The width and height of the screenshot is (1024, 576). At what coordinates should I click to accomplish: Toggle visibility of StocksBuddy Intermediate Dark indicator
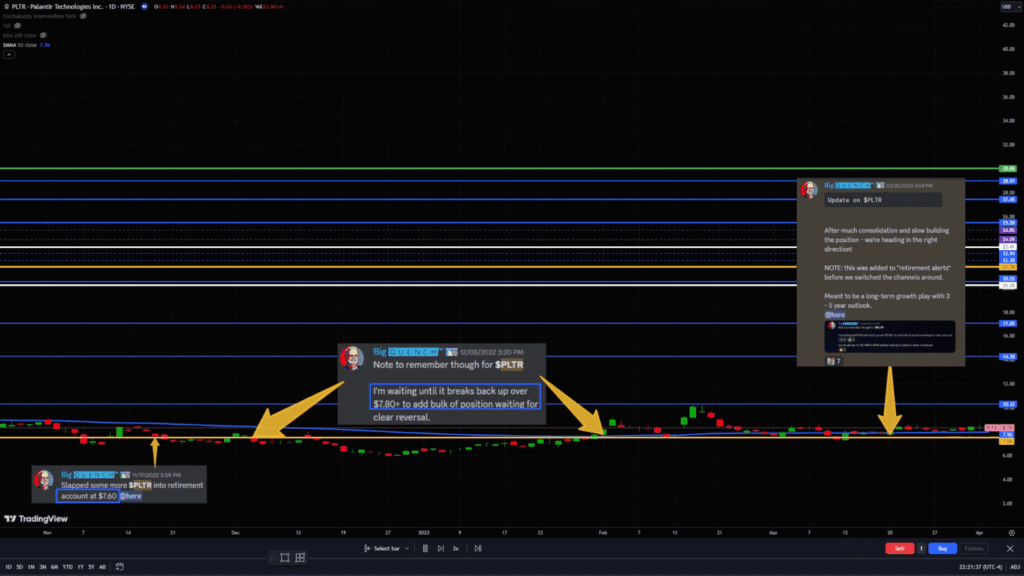click(83, 17)
